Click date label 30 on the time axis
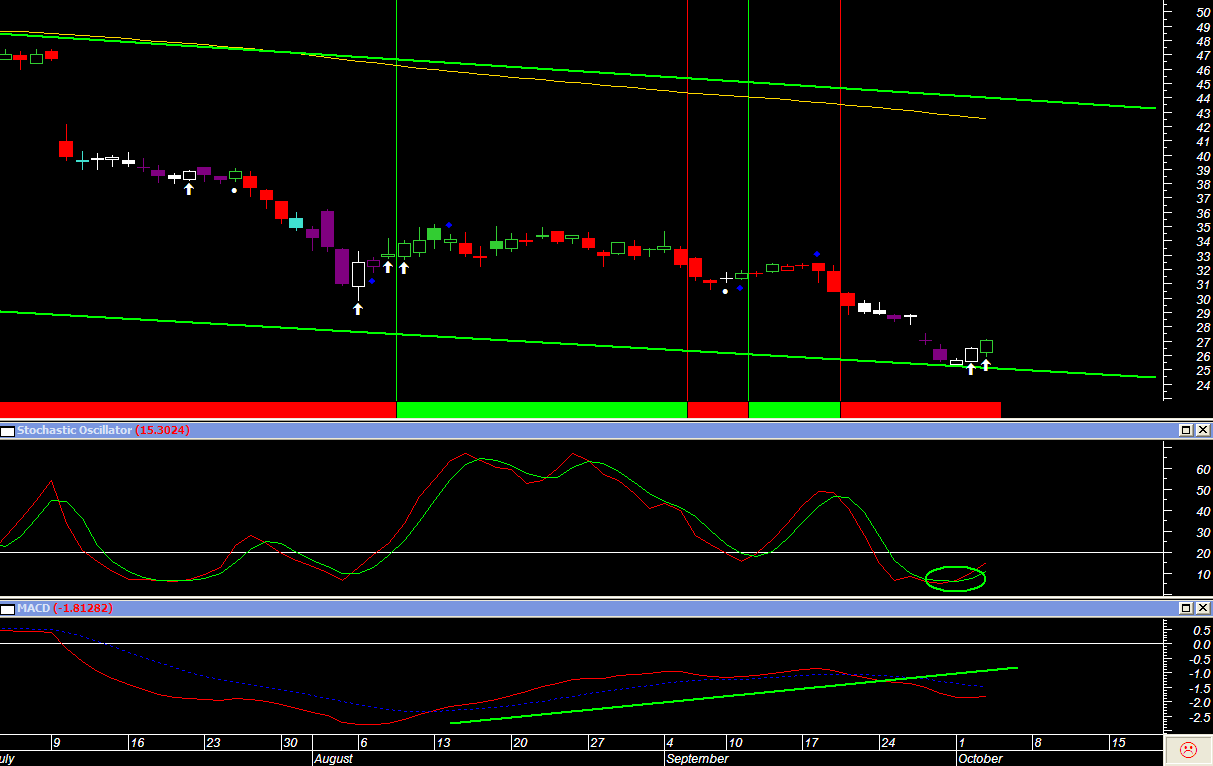 click(289, 743)
